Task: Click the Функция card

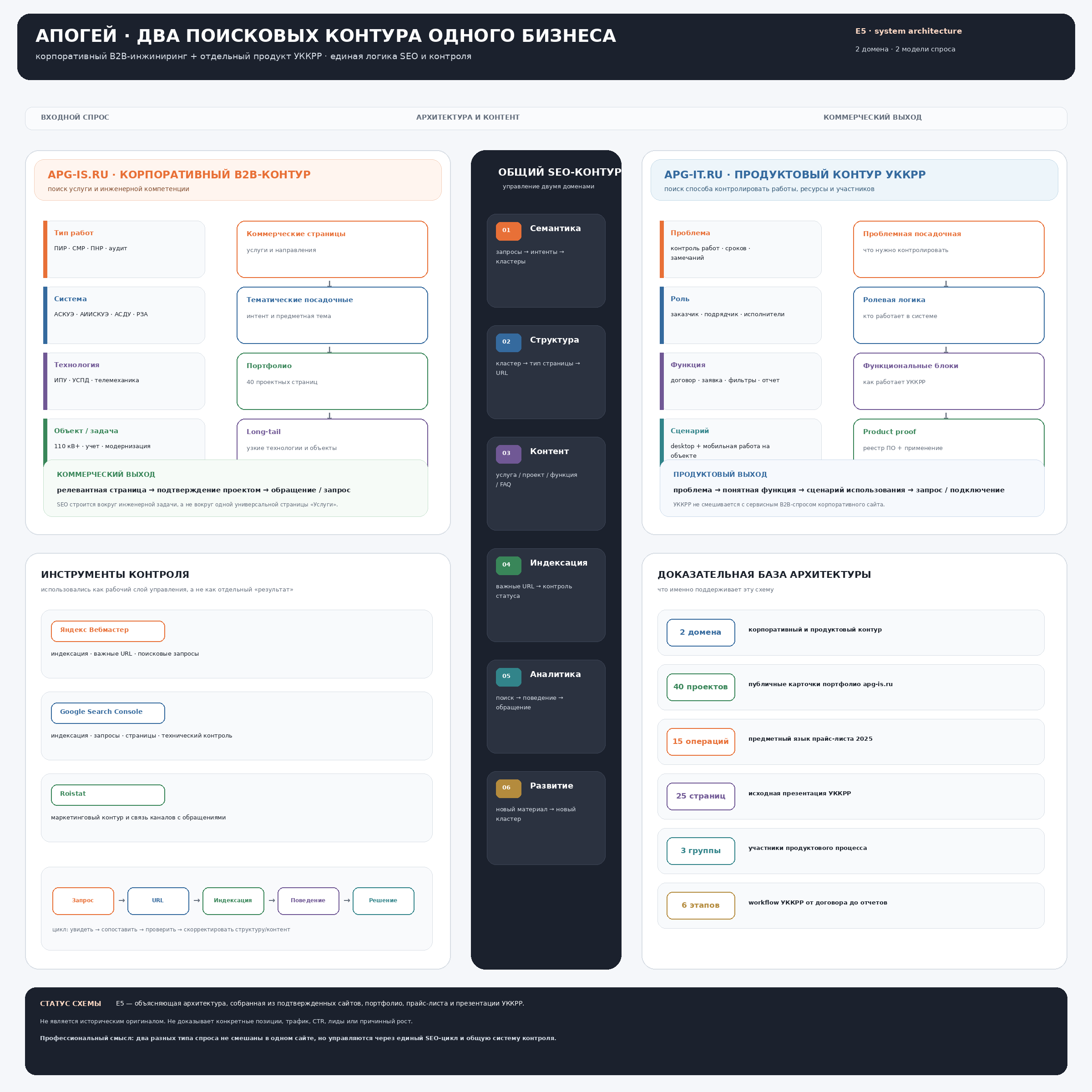Action: coord(740,382)
